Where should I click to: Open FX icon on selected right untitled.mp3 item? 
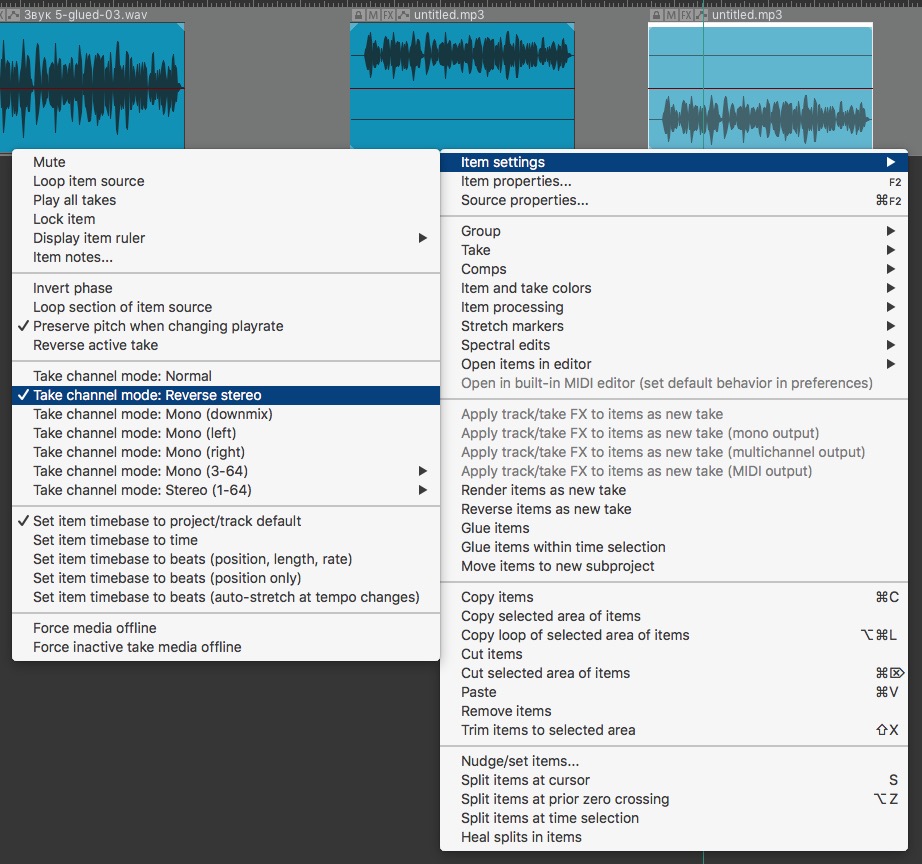(686, 15)
